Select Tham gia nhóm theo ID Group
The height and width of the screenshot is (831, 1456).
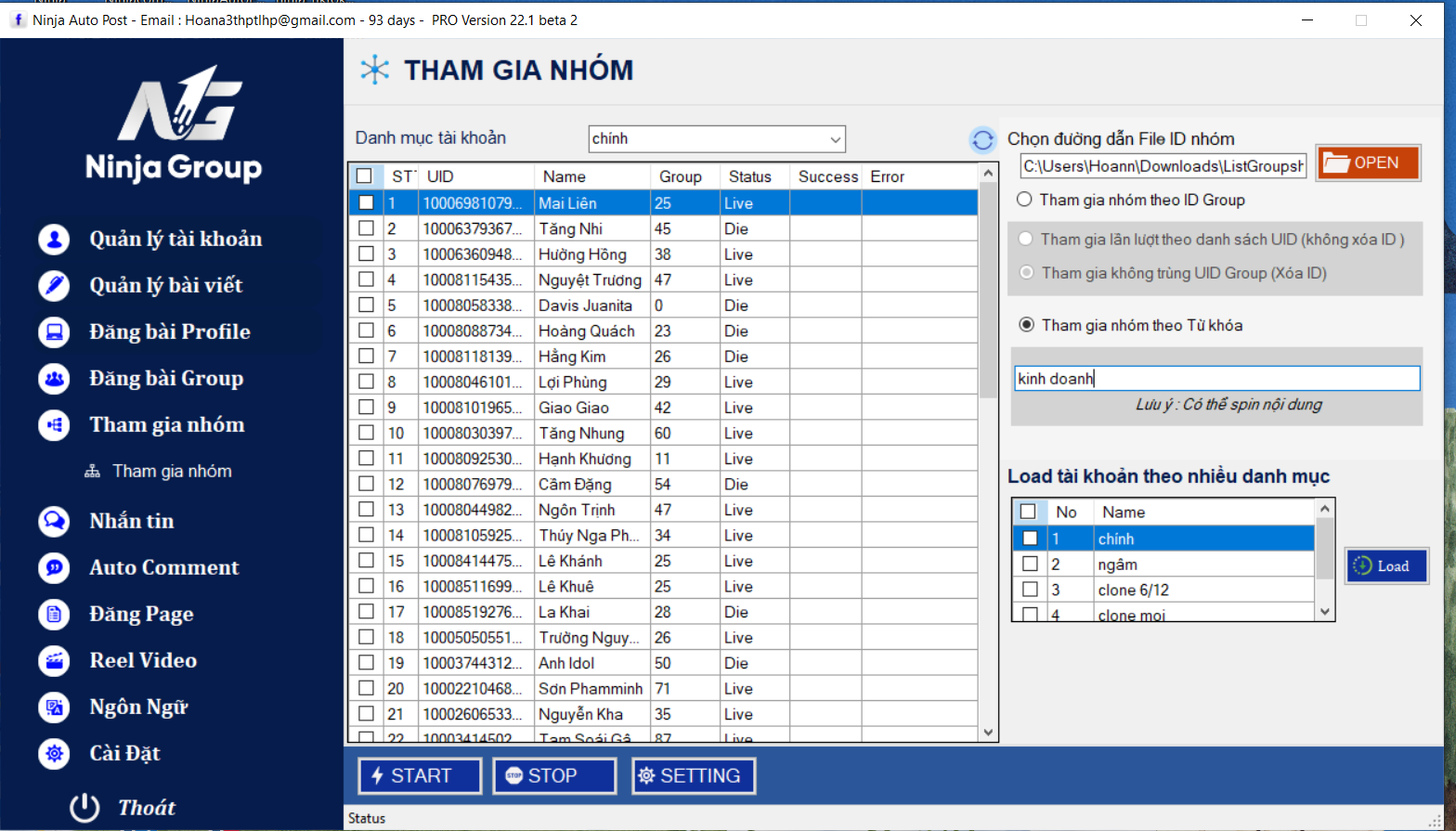(x=1024, y=200)
